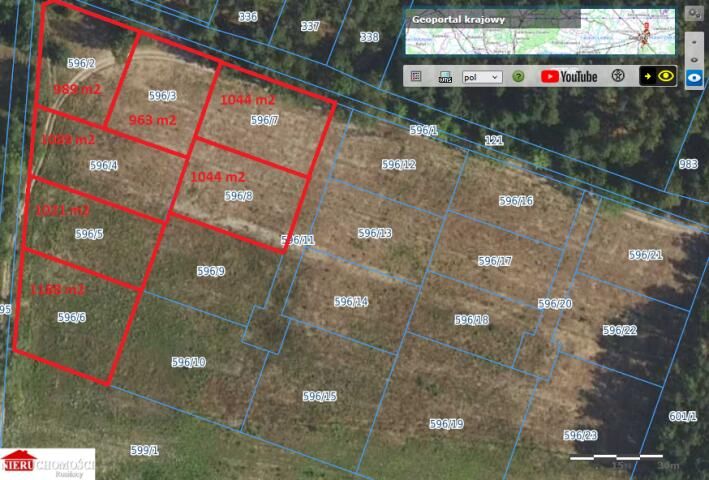This screenshot has width=709, height=480.
Task: Click the Nieruchomości agency logo
Action: [47, 463]
